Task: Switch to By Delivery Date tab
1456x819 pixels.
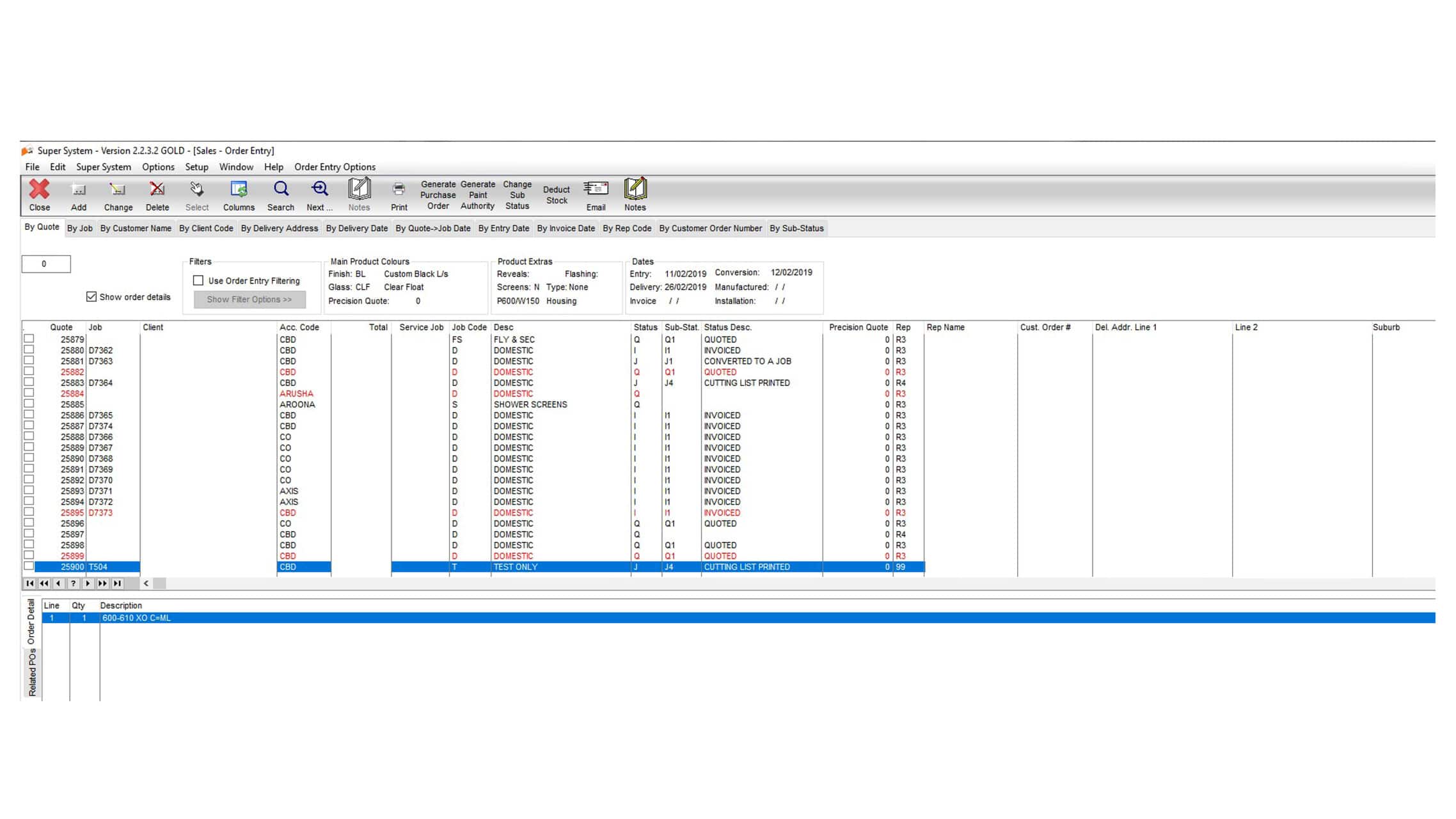Action: (x=356, y=228)
